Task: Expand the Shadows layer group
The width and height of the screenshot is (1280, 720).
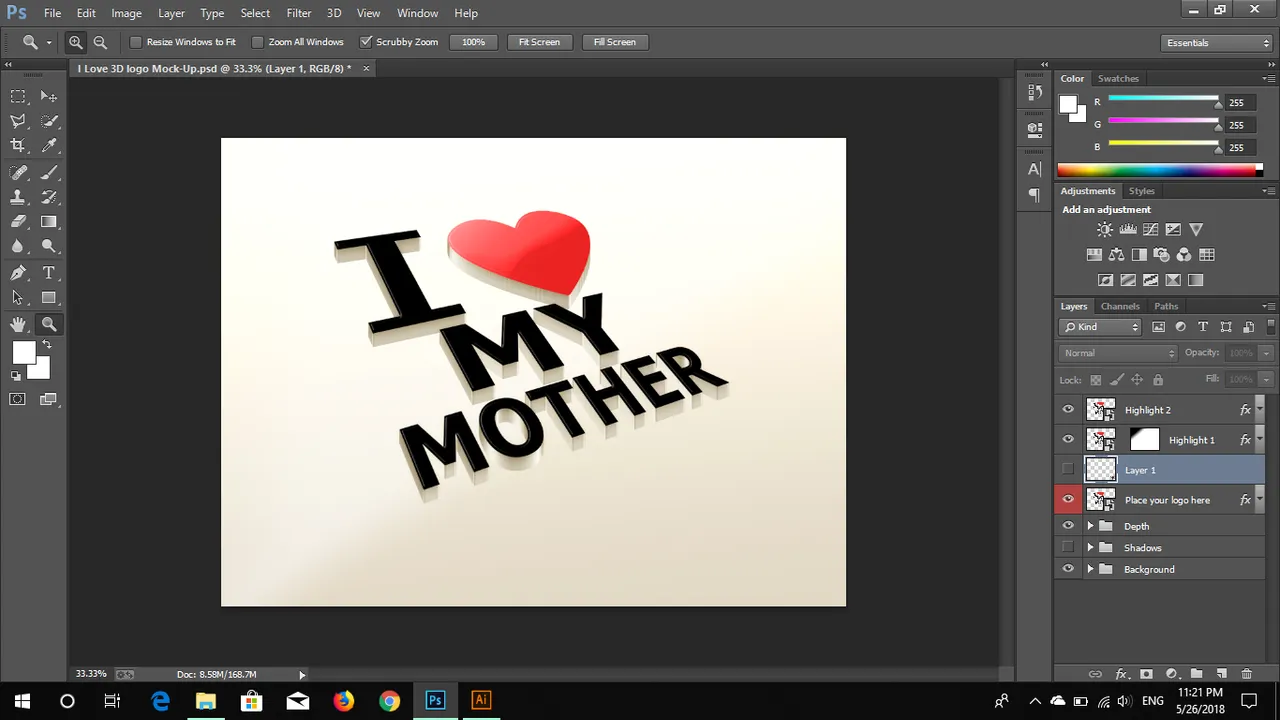Action: pyautogui.click(x=1090, y=547)
